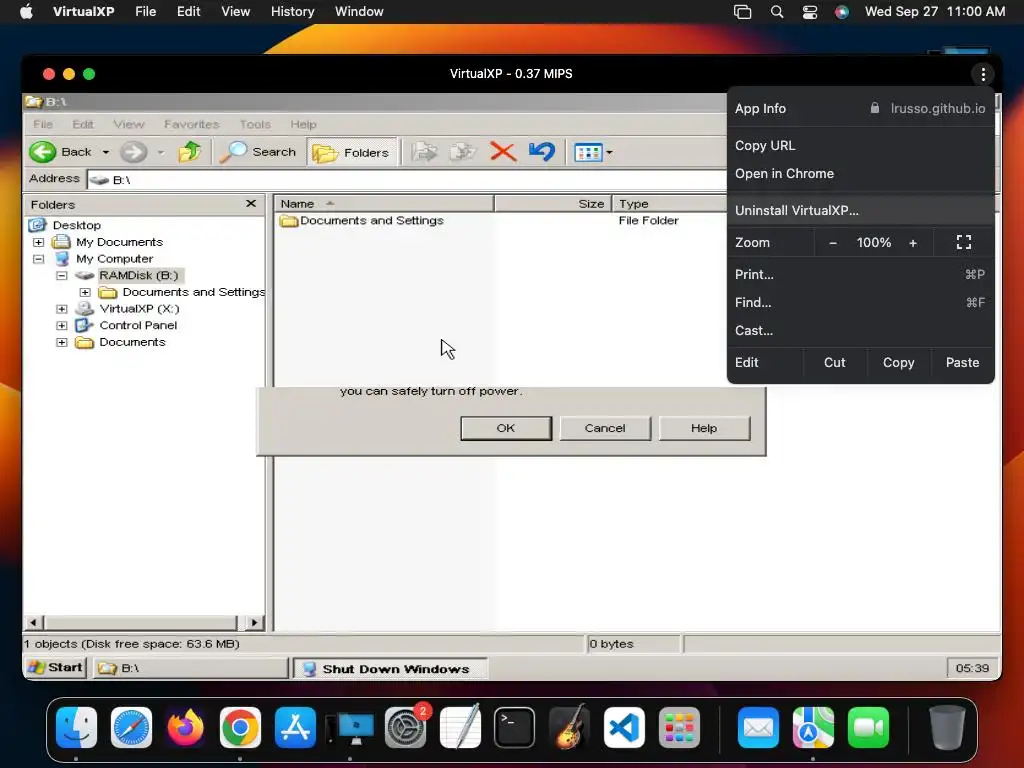This screenshot has height=768, width=1024.
Task: Expand VirtualXP (X:) tree node
Action: point(62,309)
